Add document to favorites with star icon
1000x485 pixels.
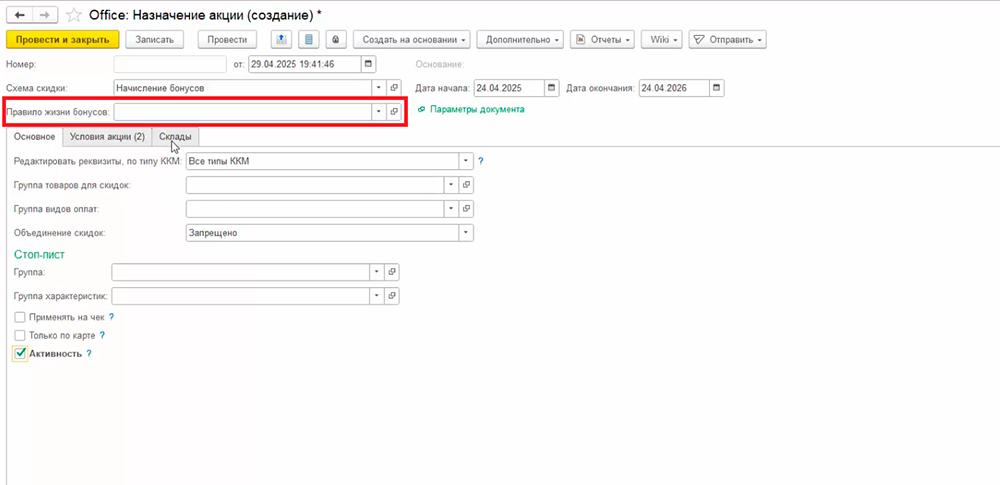coord(73,15)
